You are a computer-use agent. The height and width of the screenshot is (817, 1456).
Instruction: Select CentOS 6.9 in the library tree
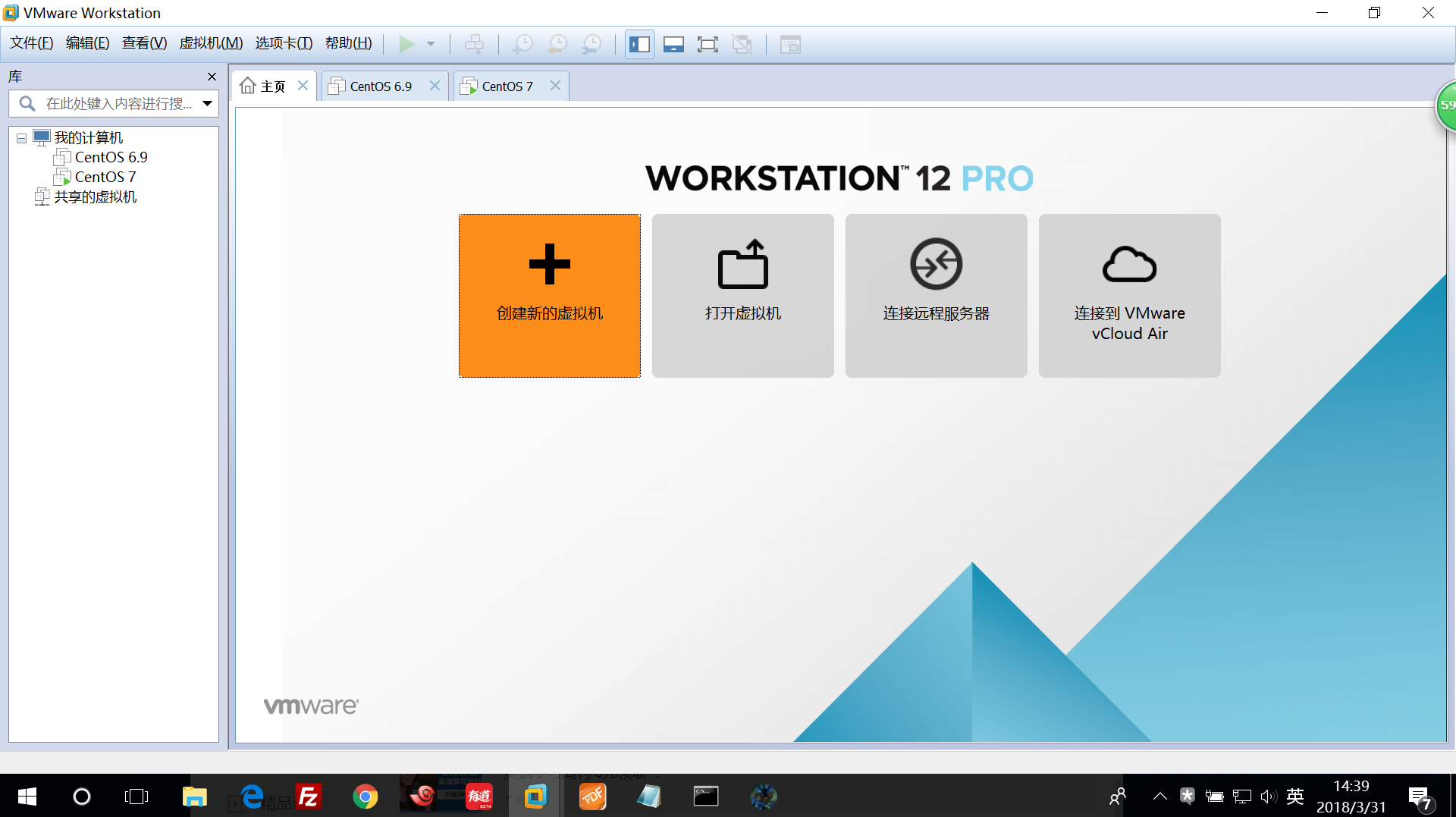click(111, 157)
